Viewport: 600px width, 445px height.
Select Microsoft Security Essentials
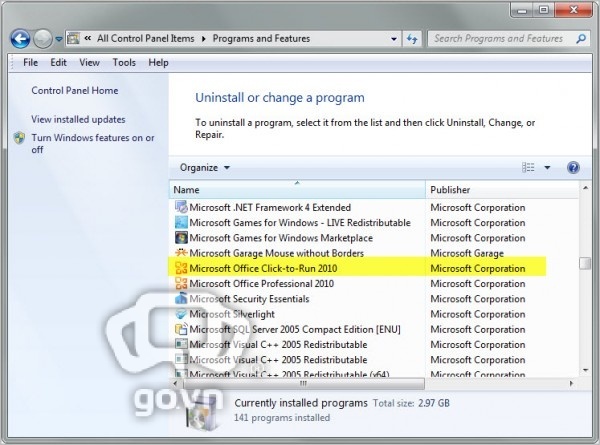tap(249, 299)
